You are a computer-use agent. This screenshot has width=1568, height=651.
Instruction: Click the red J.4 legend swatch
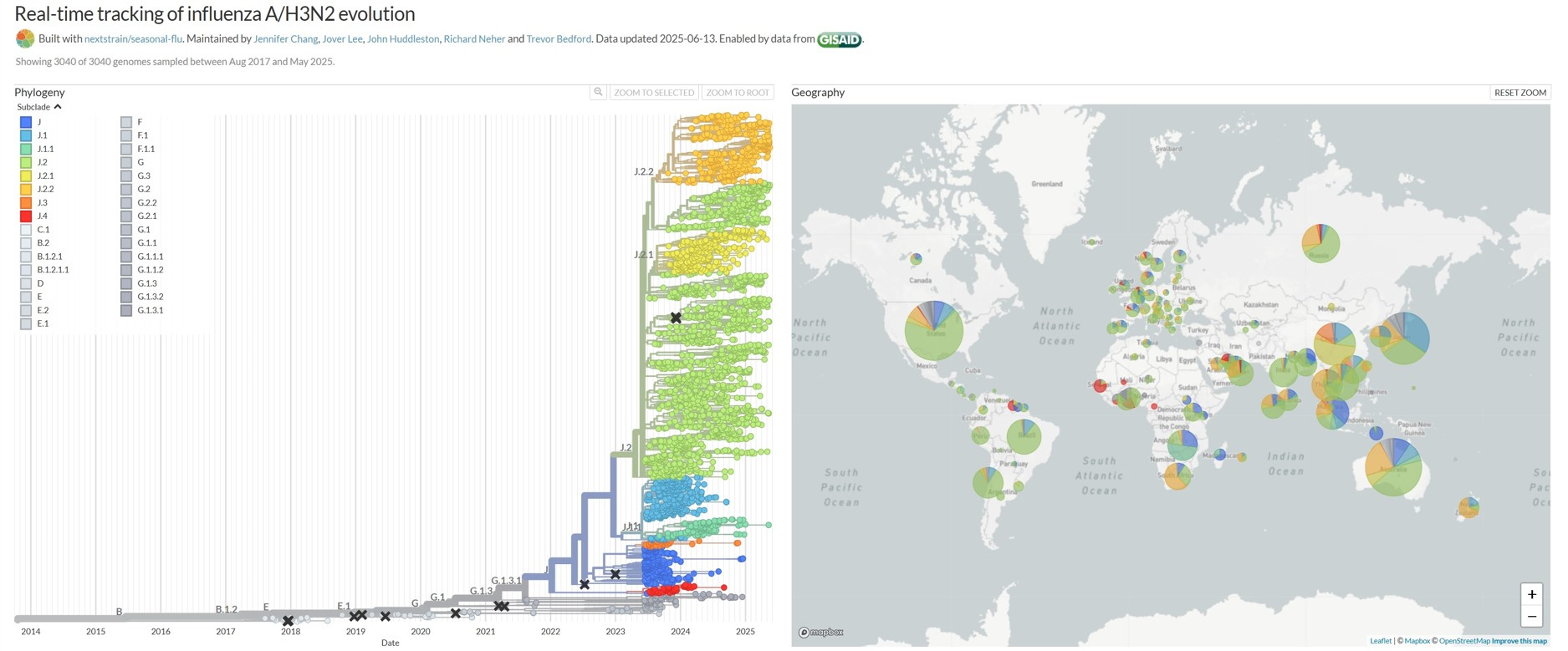click(26, 216)
